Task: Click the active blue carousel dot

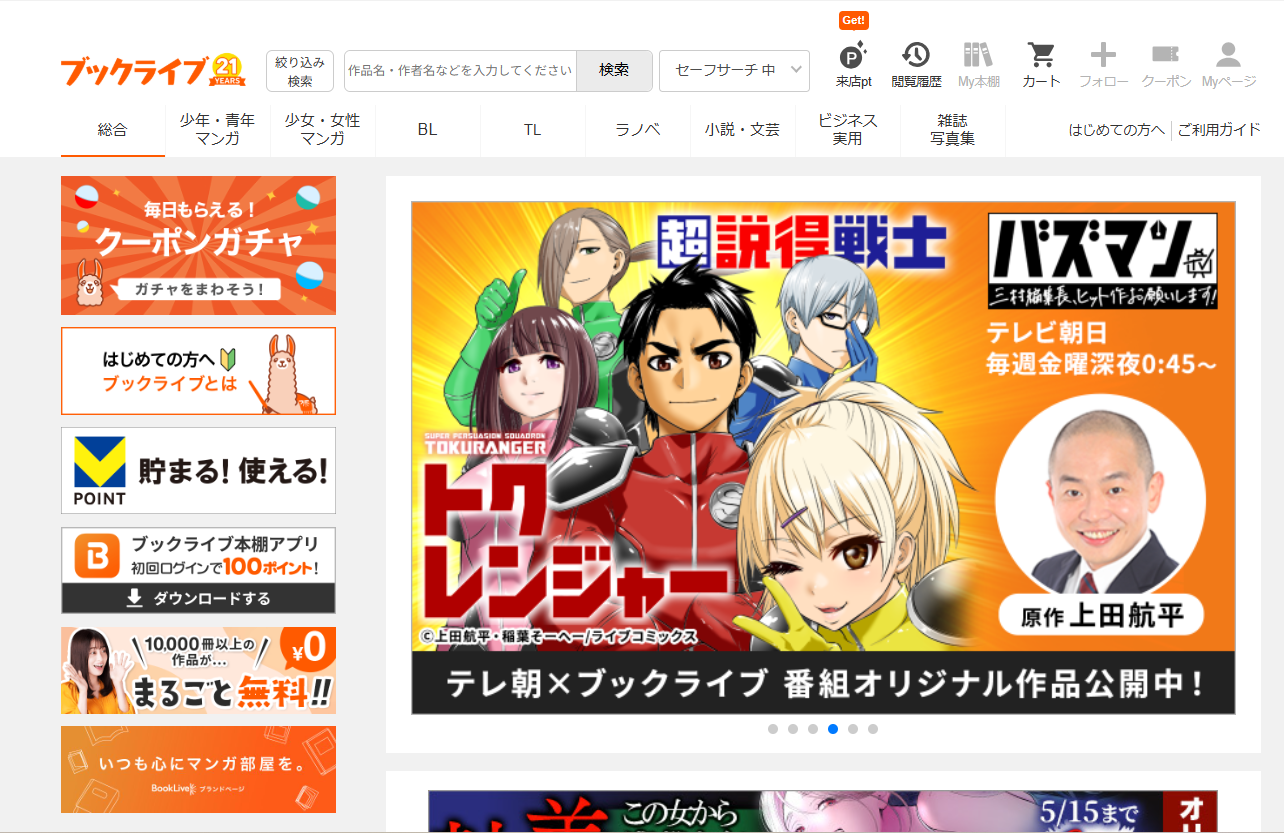Action: (833, 729)
